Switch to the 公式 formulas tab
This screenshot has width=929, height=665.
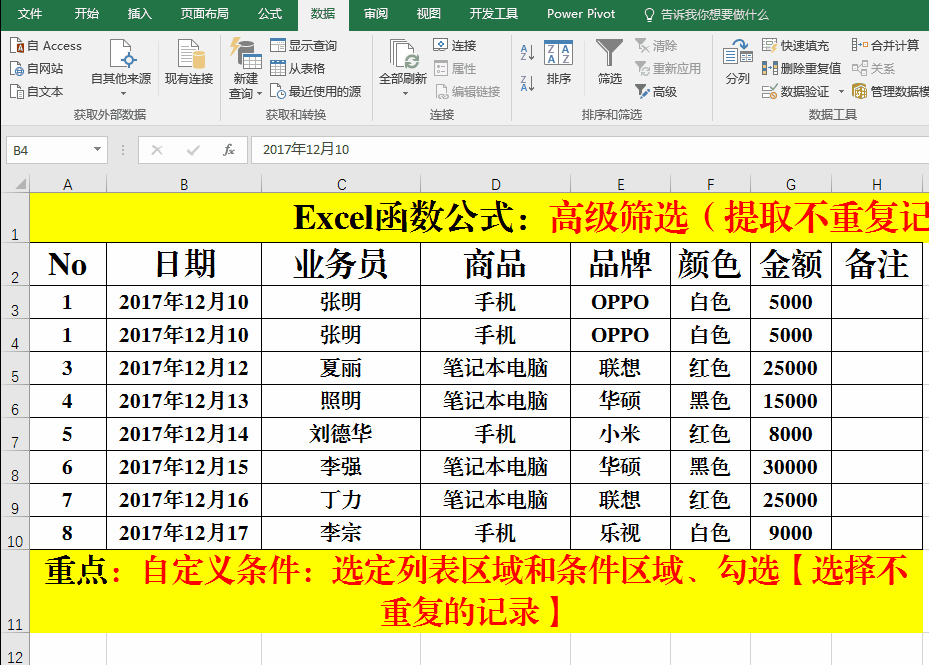click(x=270, y=14)
